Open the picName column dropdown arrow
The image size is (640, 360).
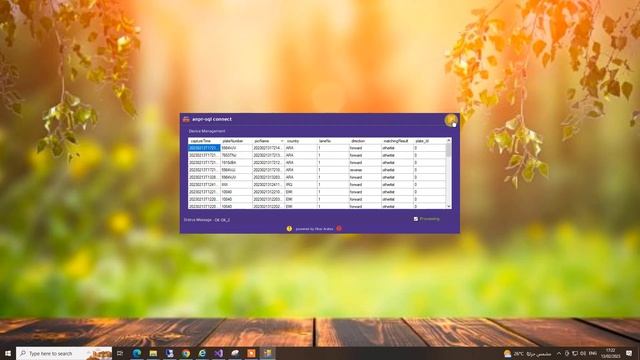coord(282,141)
